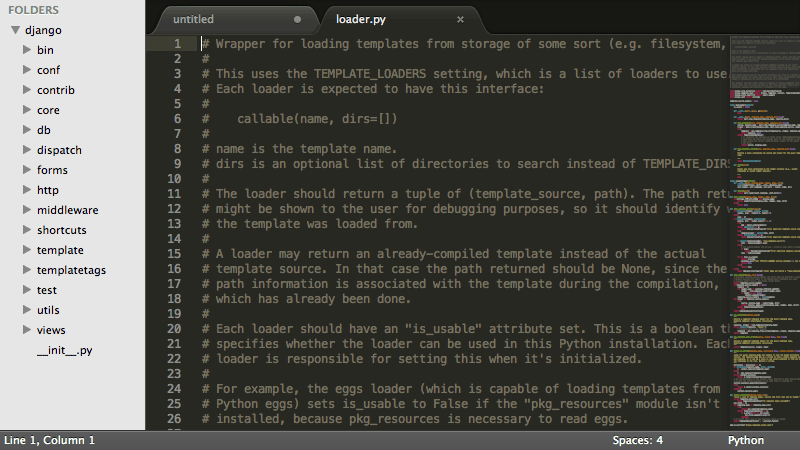Click unsaved dot on untitled tab
Screen dimensions: 800x450
[x=297, y=19]
